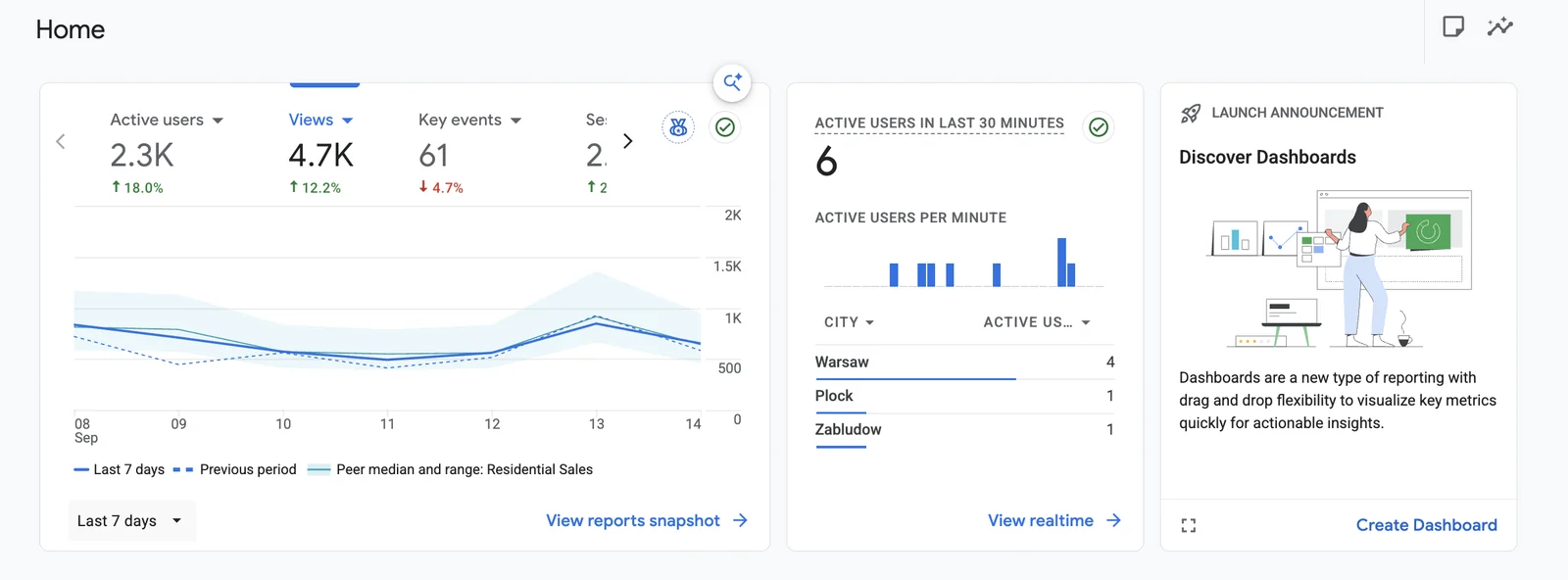Screen dimensions: 1568x580
Task: Open the ACTIVE US… metric dropdown
Action: pyautogui.click(x=1037, y=322)
